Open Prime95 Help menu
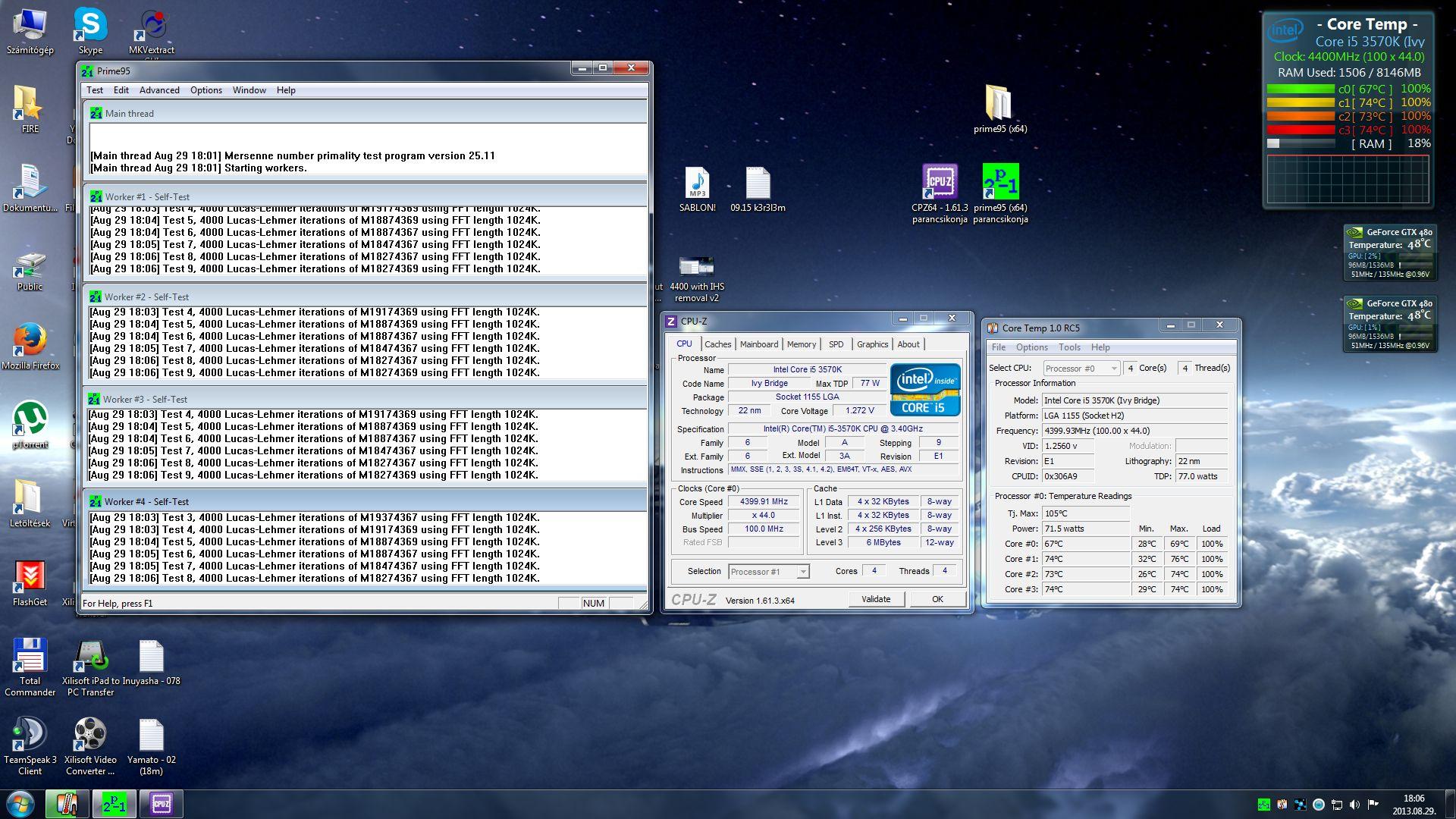Image resolution: width=1456 pixels, height=819 pixels. [x=286, y=89]
